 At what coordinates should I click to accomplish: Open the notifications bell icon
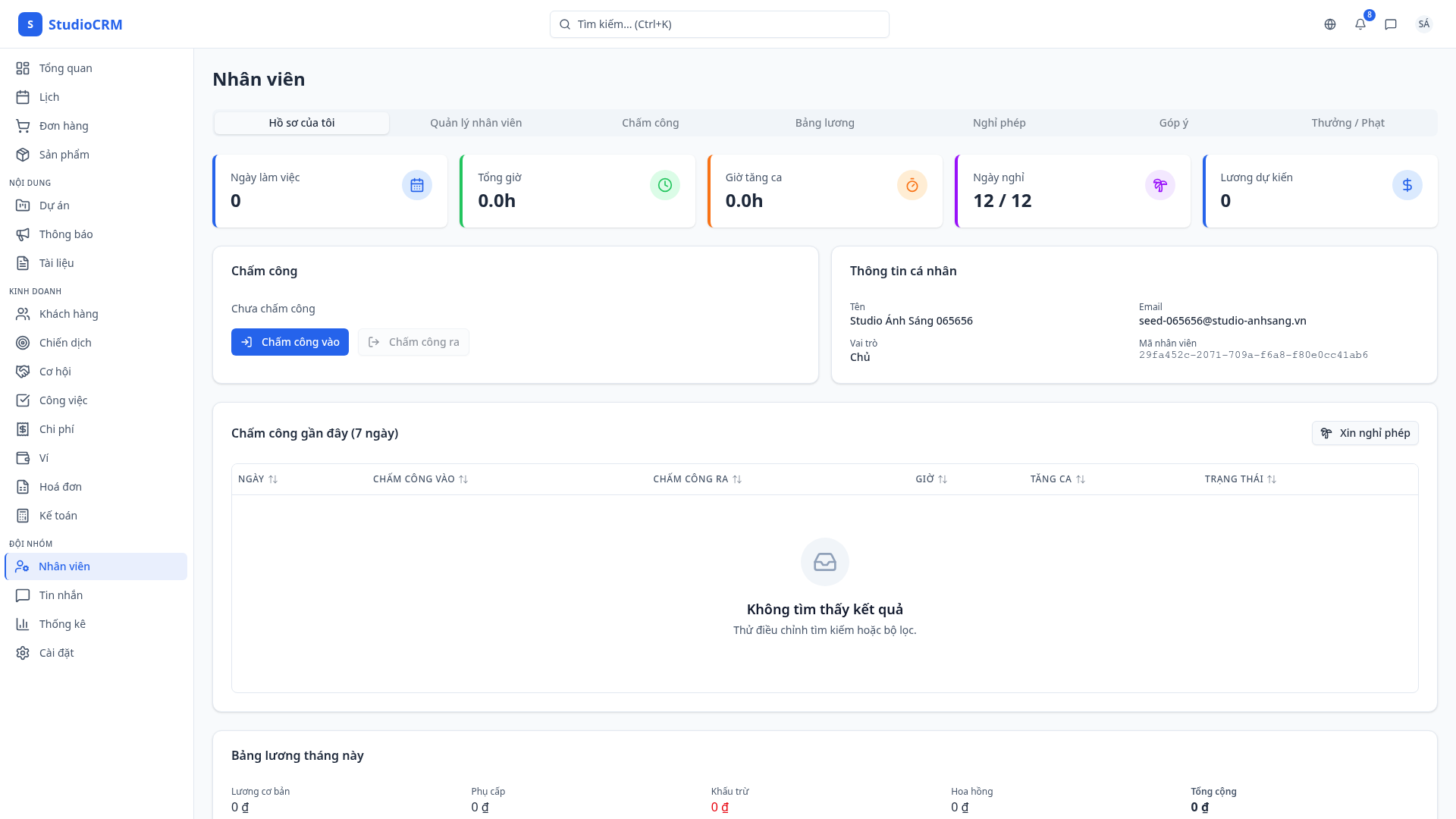(x=1360, y=24)
